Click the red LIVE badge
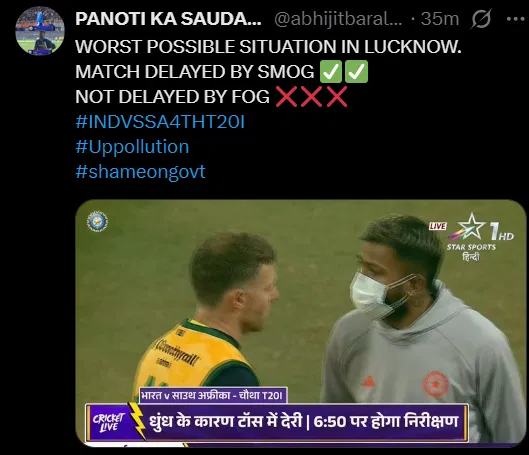 point(437,226)
